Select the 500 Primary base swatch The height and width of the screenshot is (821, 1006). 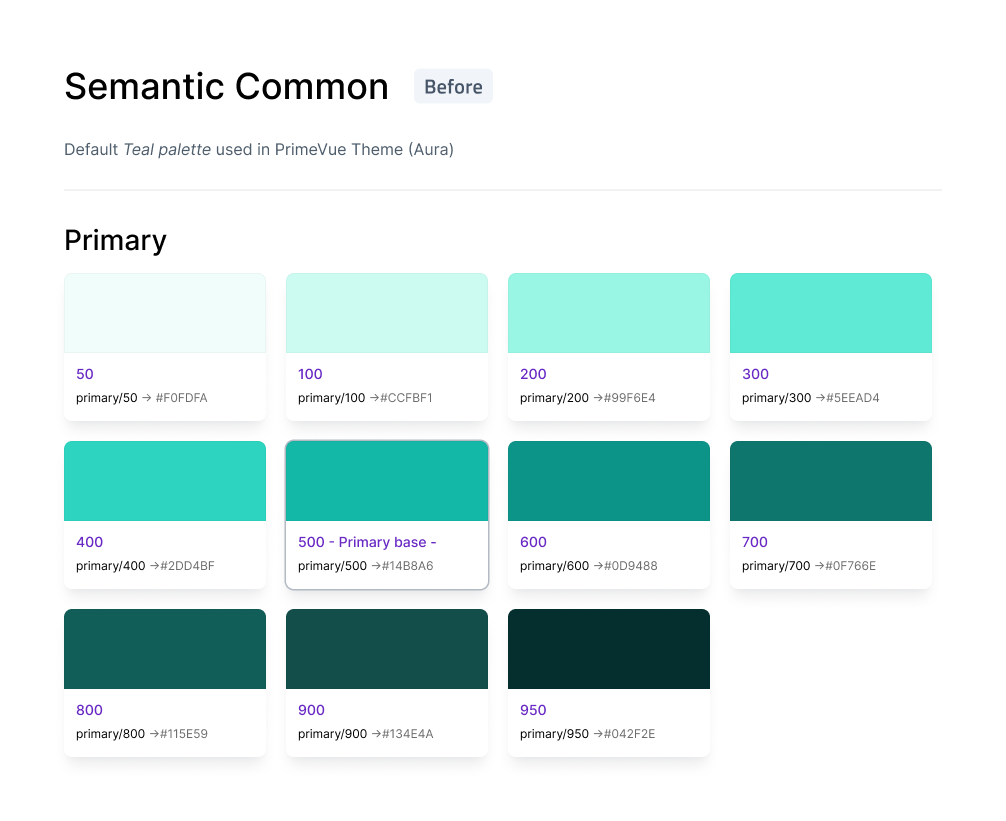(387, 481)
